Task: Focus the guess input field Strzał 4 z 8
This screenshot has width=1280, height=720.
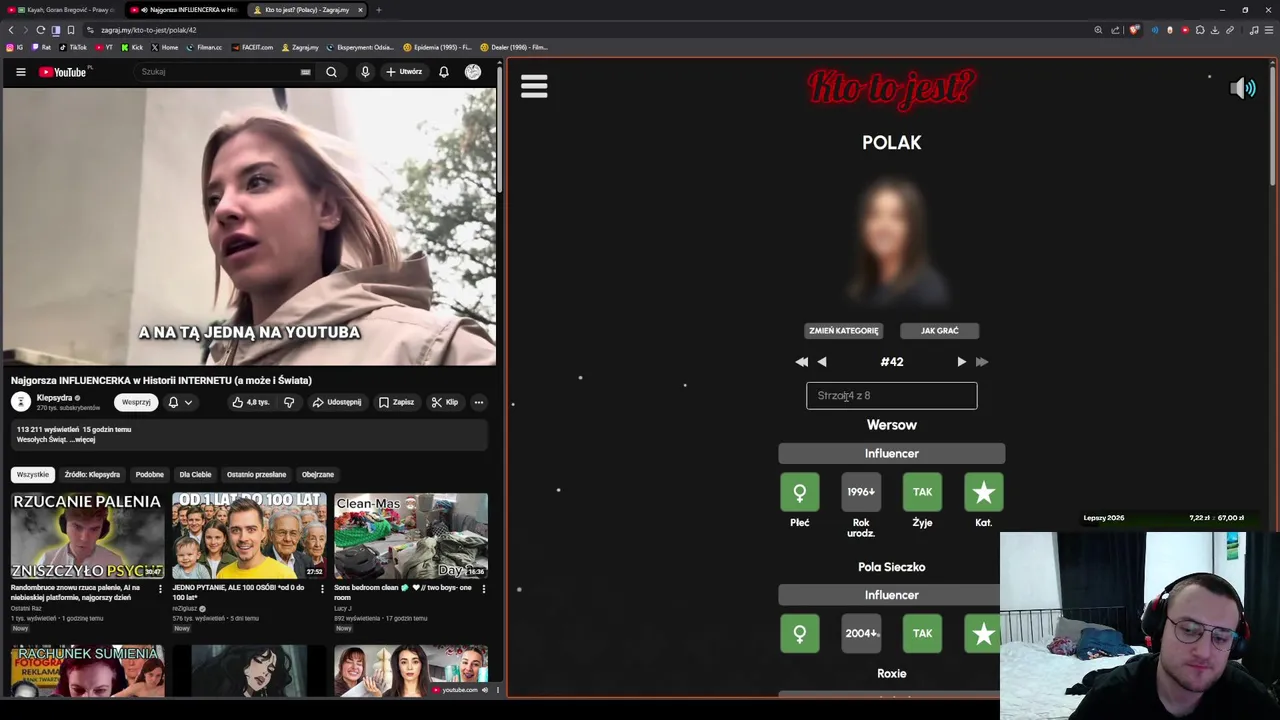Action: coord(892,396)
